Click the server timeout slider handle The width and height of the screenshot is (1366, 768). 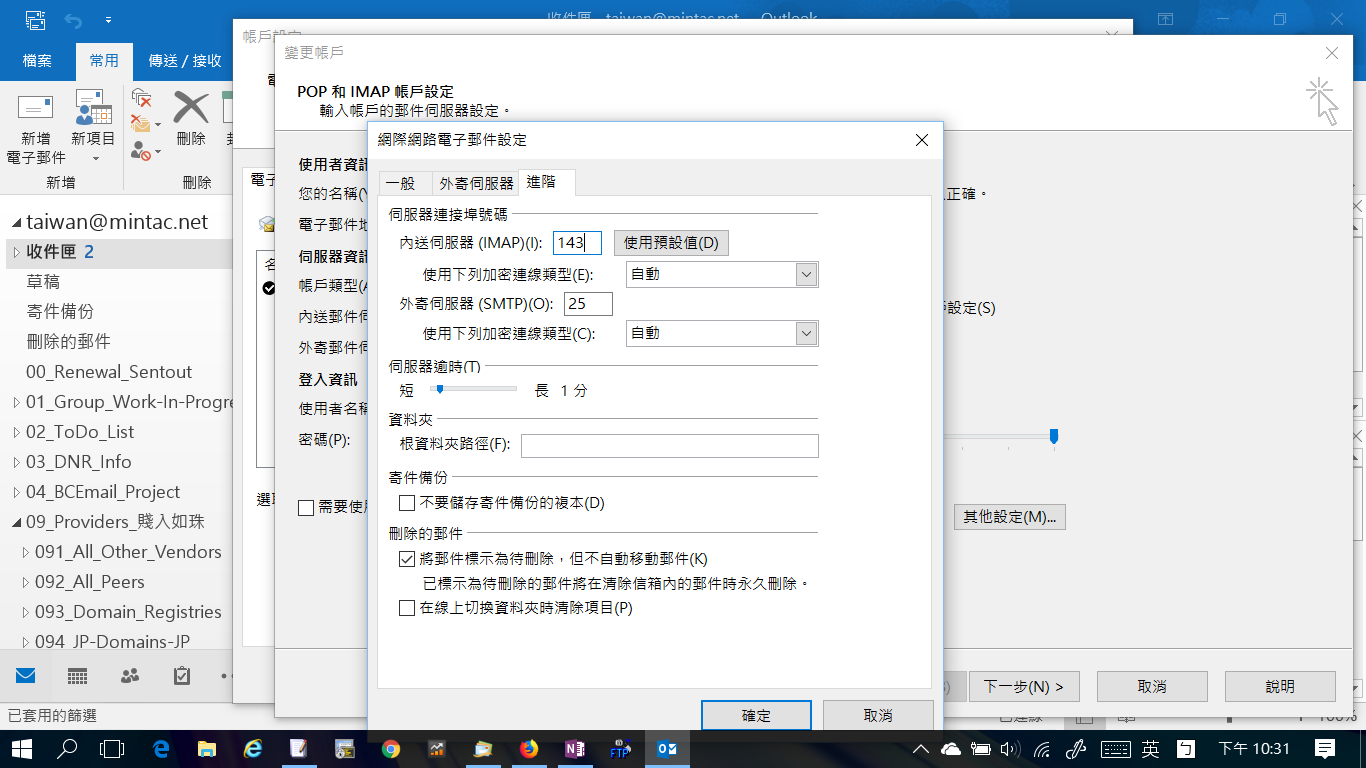pos(439,389)
